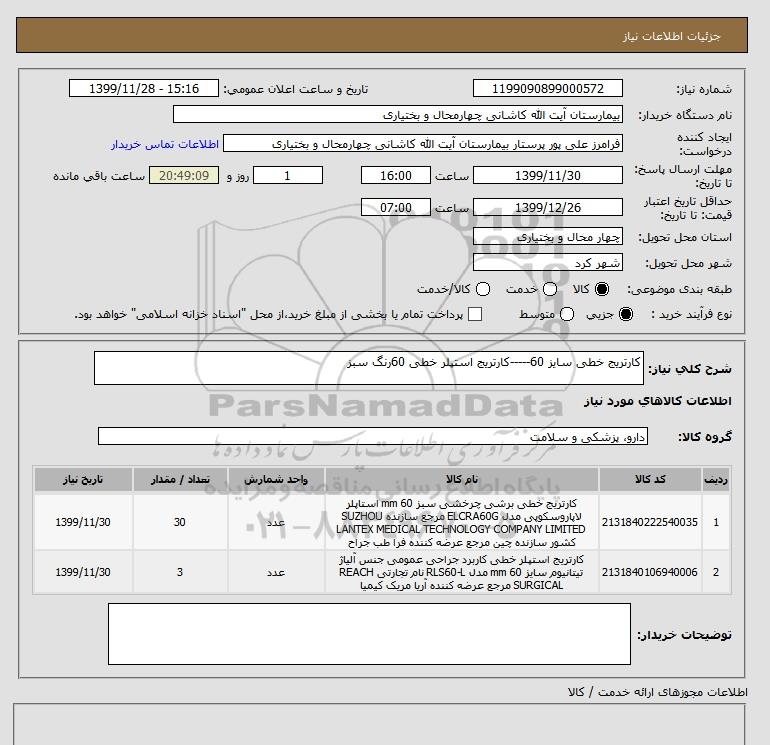Click the remaining days field showing 1
The width and height of the screenshot is (770, 745).
pos(288,175)
